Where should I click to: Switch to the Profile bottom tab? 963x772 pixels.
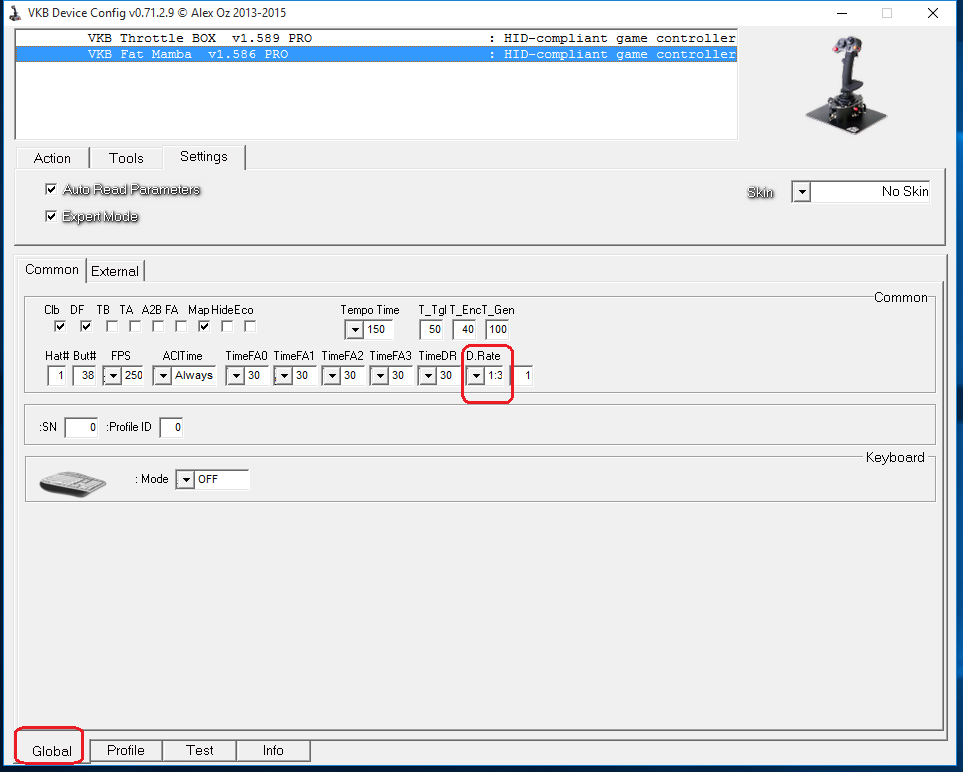126,751
